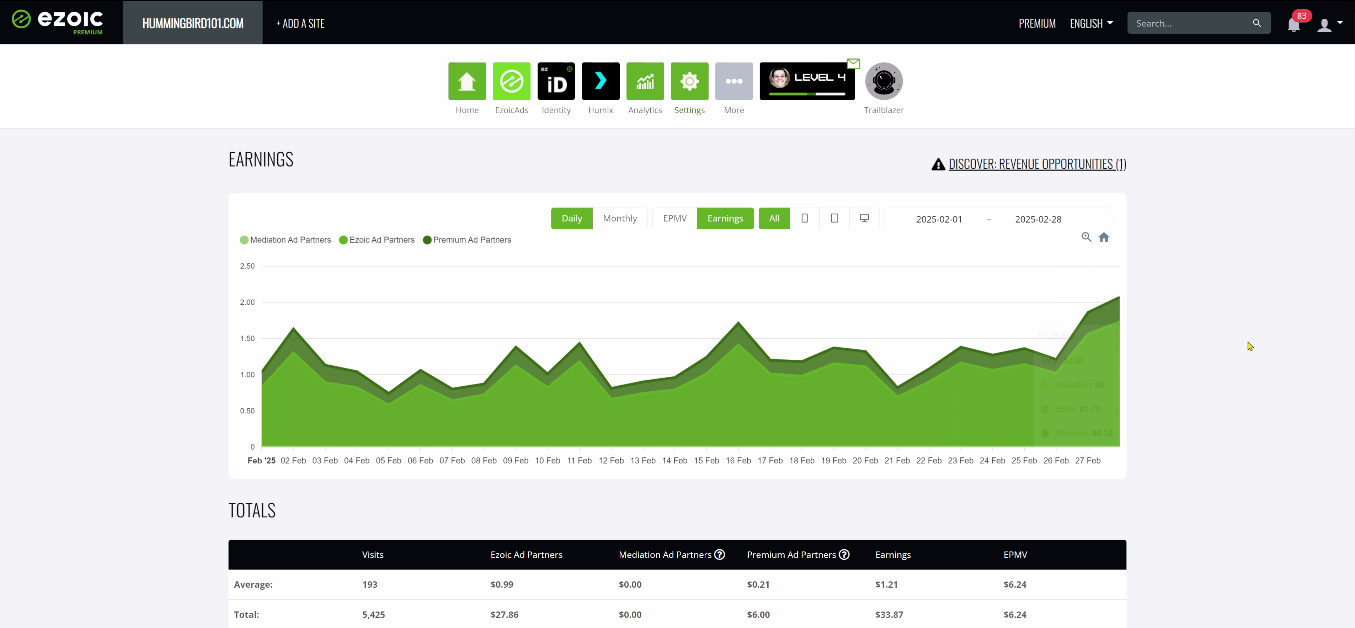Edit the start date 2025-02-01
The image size is (1355, 628).
point(939,219)
